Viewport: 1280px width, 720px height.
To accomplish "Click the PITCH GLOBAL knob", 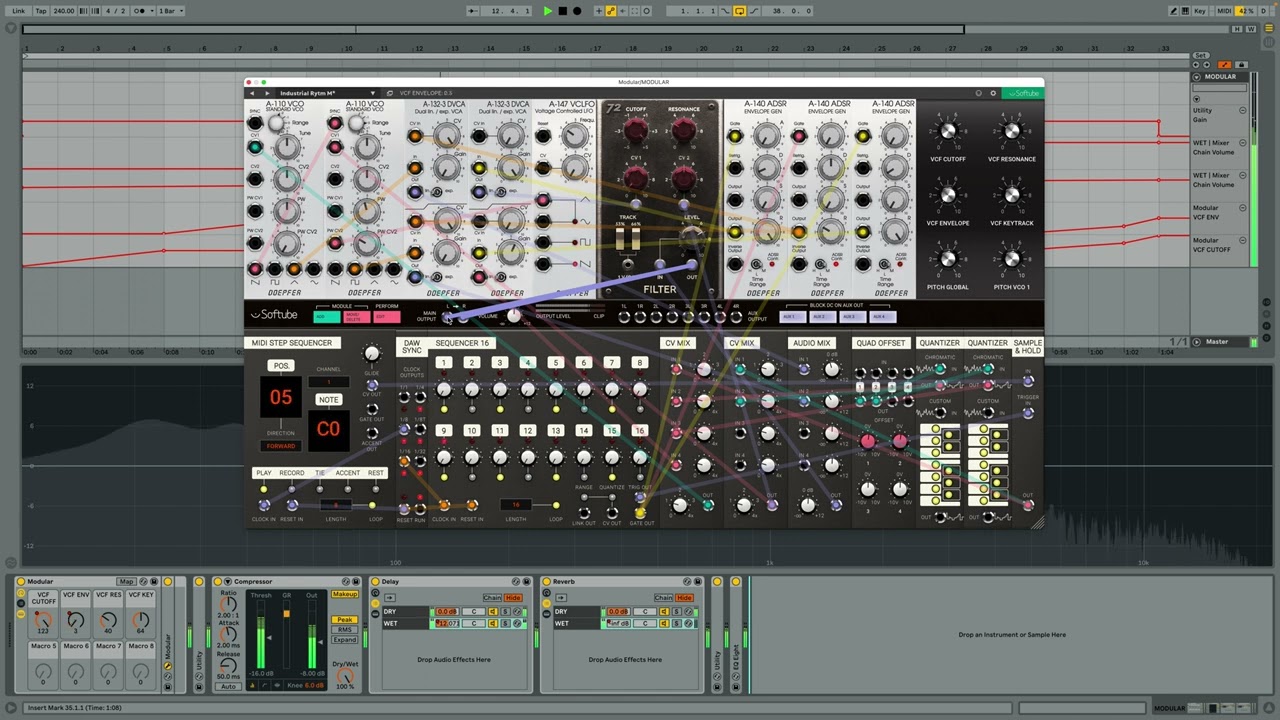I will click(947, 259).
